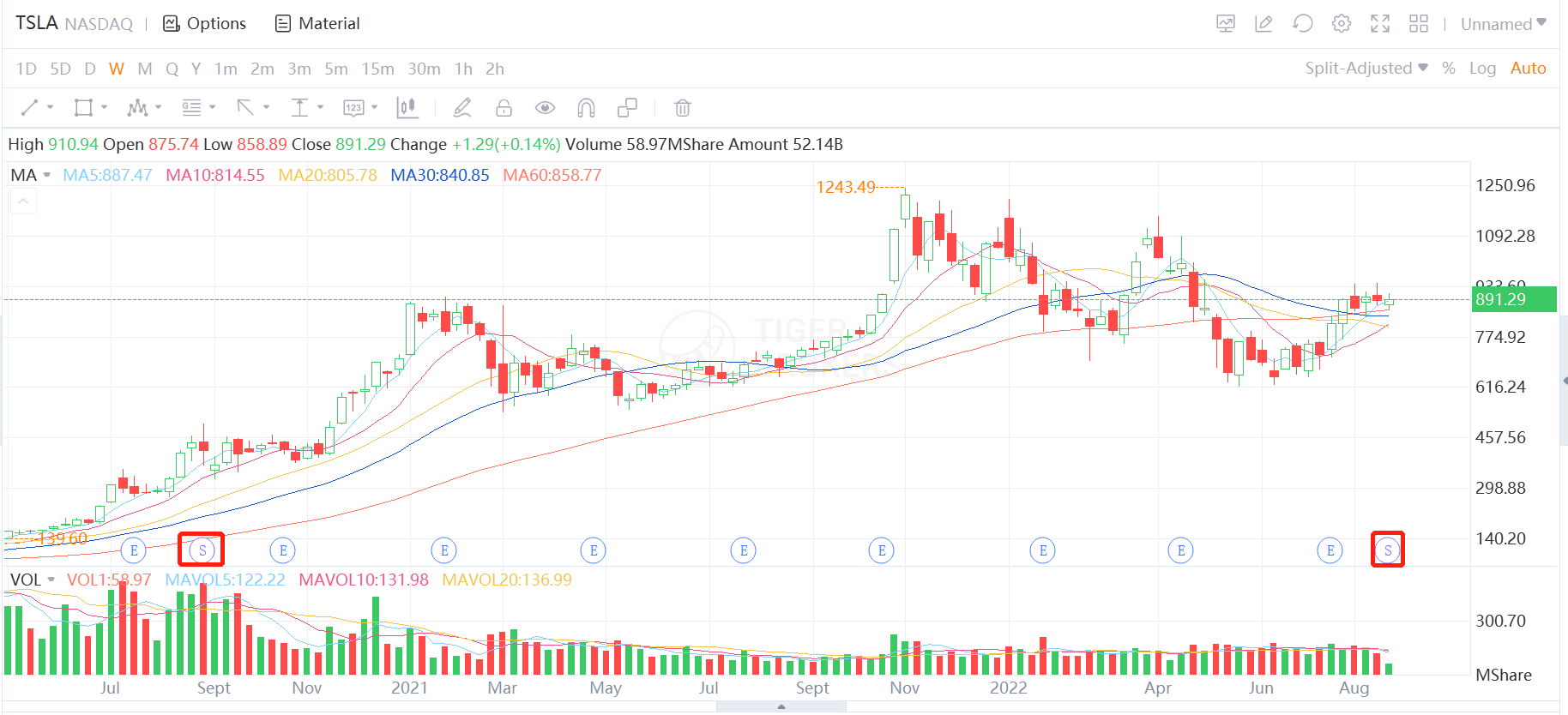Select the Fibonacci levels tool icon
This screenshot has width=1568, height=715.
(x=191, y=107)
